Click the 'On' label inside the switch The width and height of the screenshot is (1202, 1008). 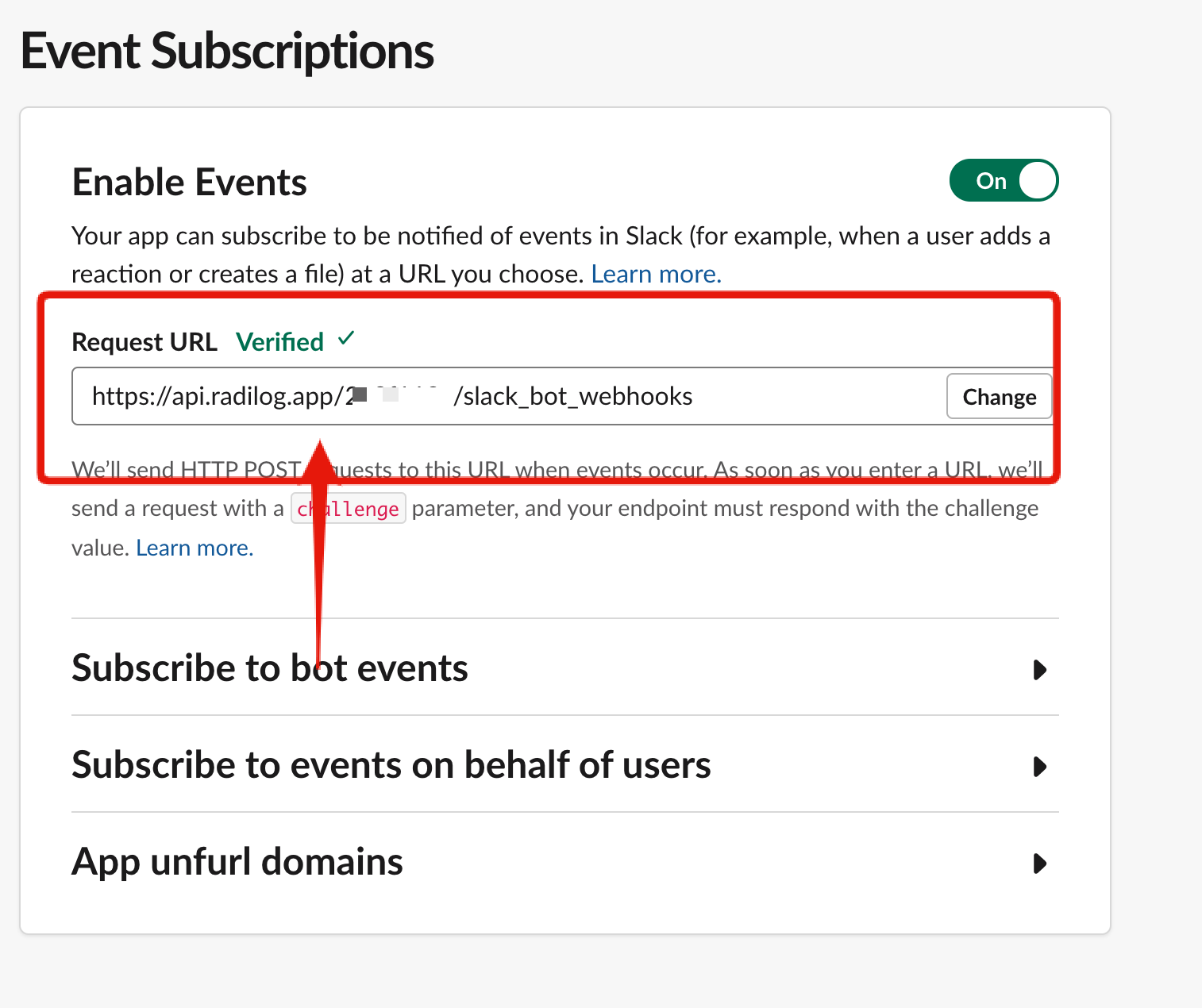[x=991, y=181]
